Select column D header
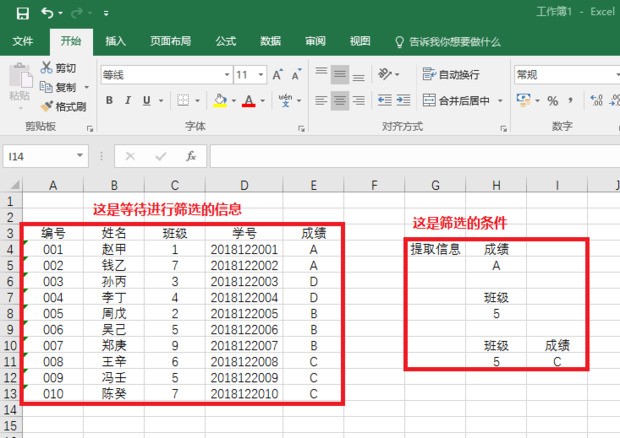 pos(244,185)
